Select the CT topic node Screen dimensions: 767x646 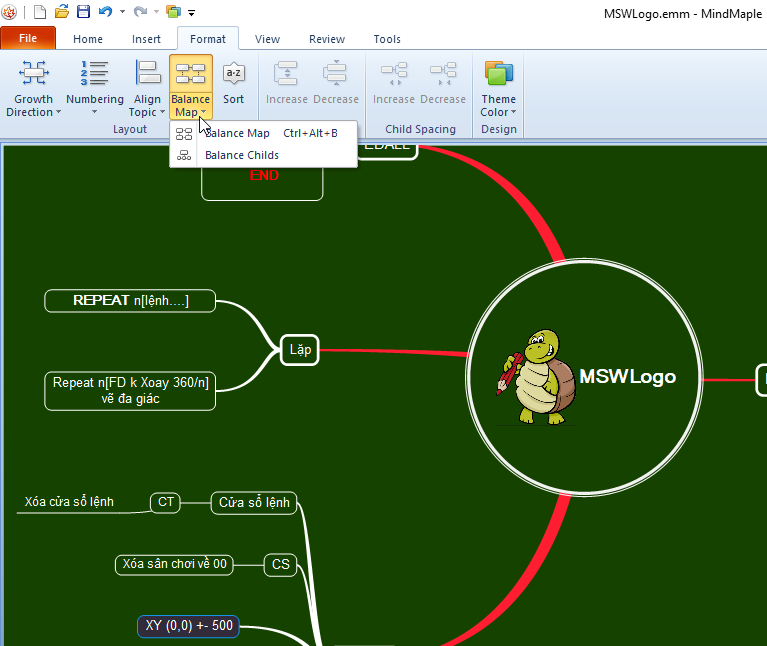[165, 502]
